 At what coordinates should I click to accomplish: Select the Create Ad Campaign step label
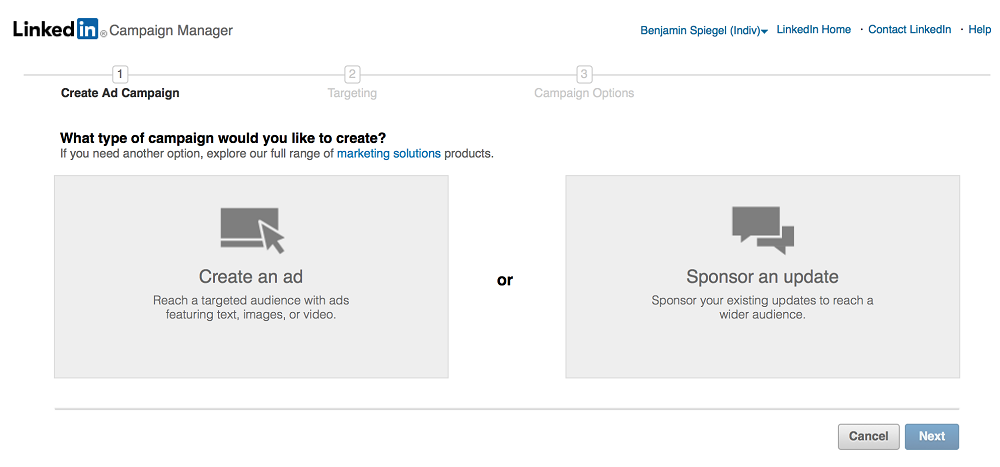tap(120, 93)
